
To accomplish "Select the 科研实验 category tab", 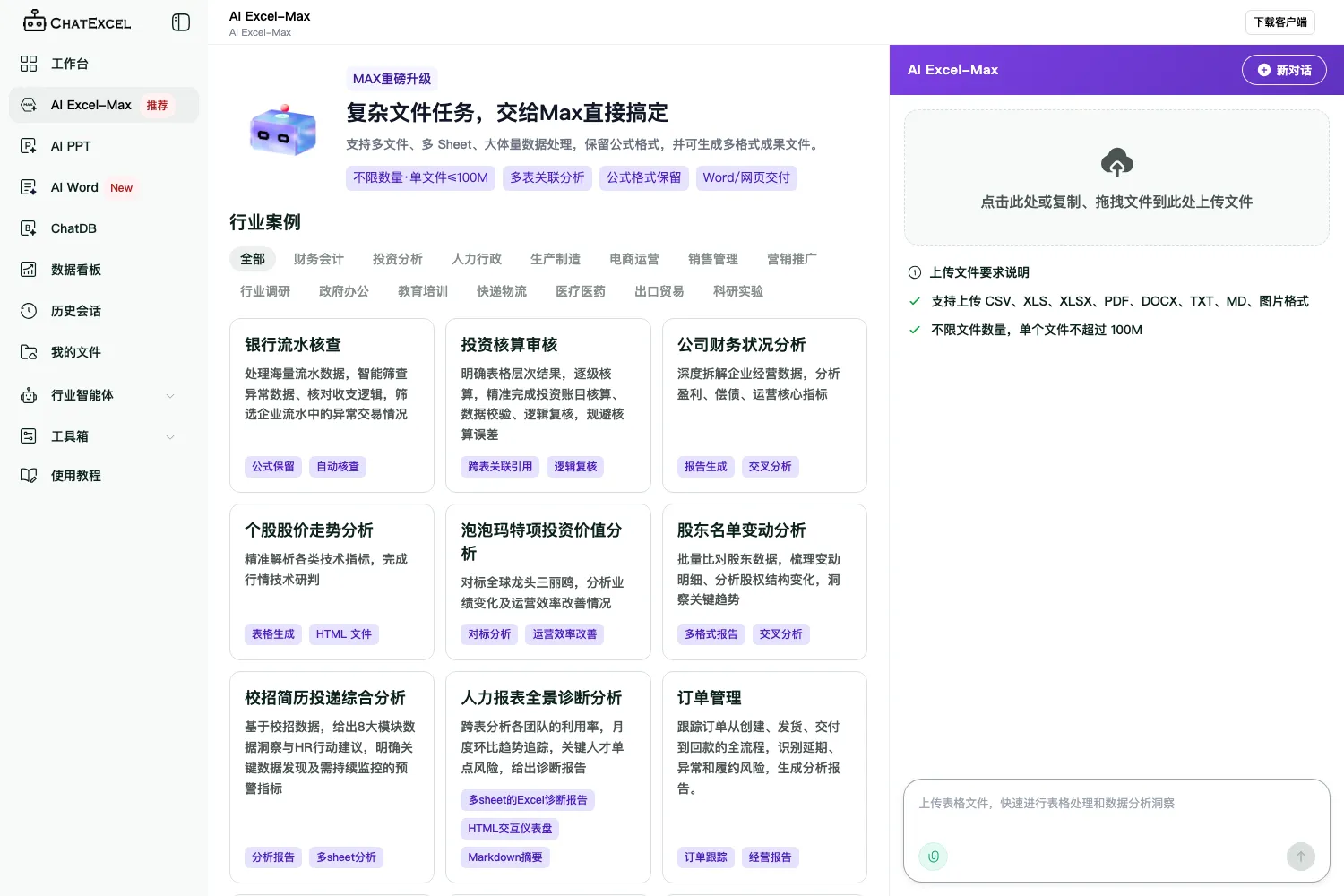I will pyautogui.click(x=738, y=291).
